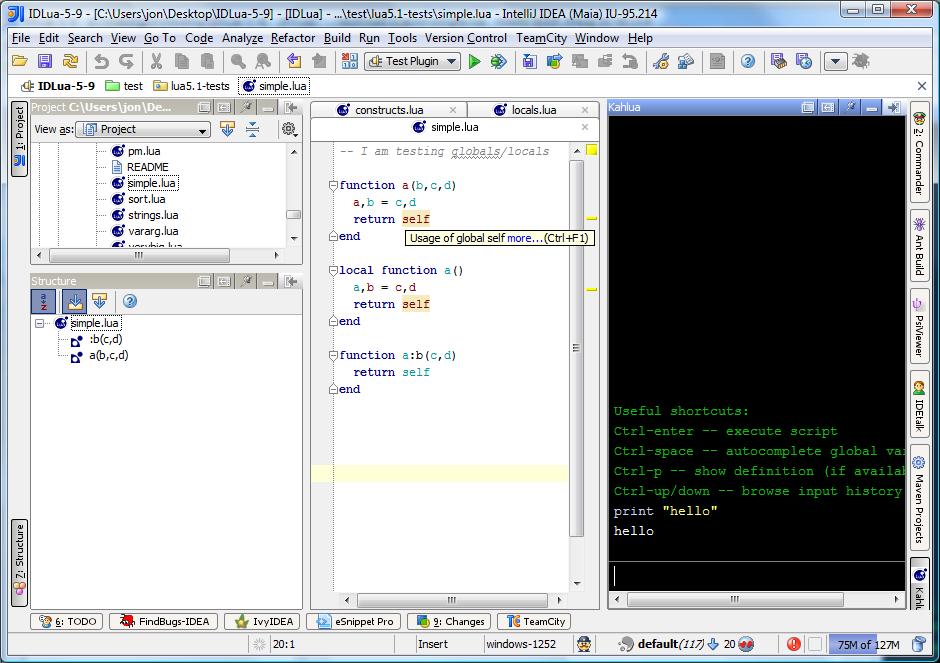Click the 'more...' link in the tooltip
940x663 pixels.
coord(520,238)
